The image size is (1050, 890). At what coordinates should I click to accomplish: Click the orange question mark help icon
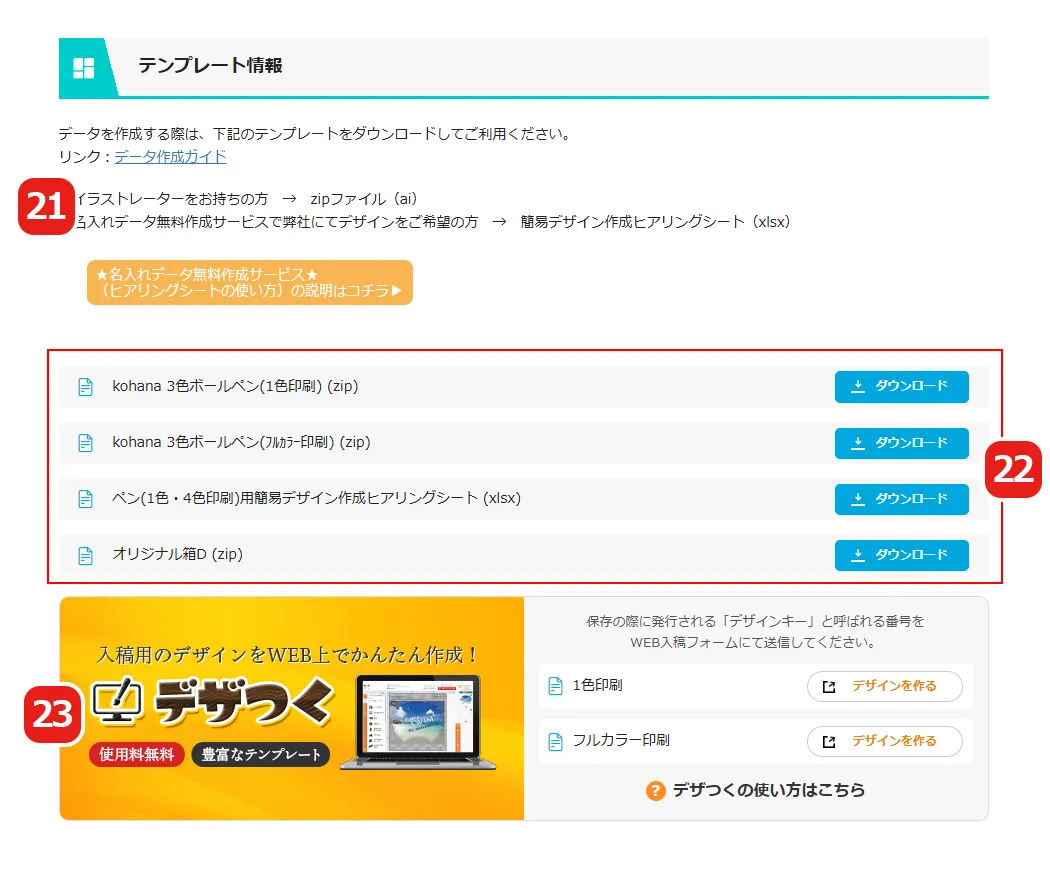click(654, 789)
